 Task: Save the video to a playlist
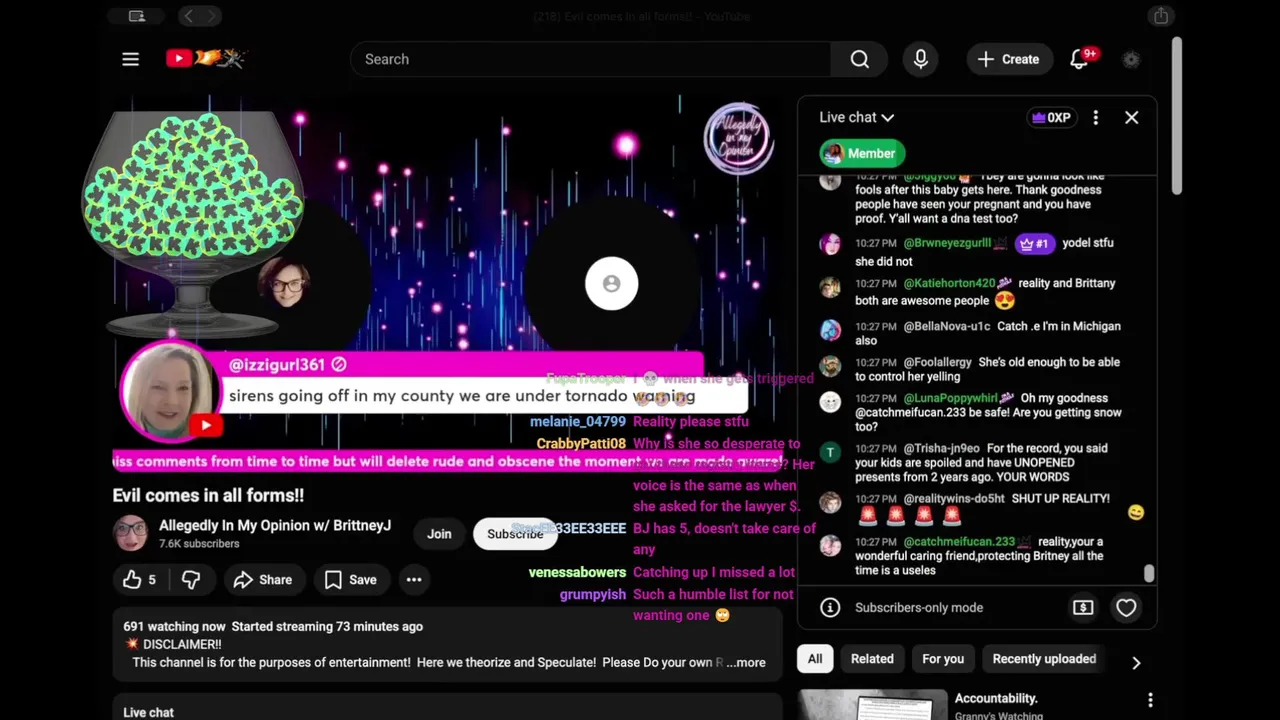click(351, 579)
